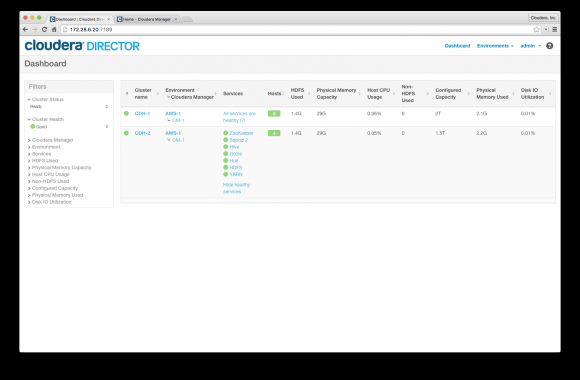Close the Home Cloudera Manager tab
This screenshot has height=380, width=580.
click(176, 19)
